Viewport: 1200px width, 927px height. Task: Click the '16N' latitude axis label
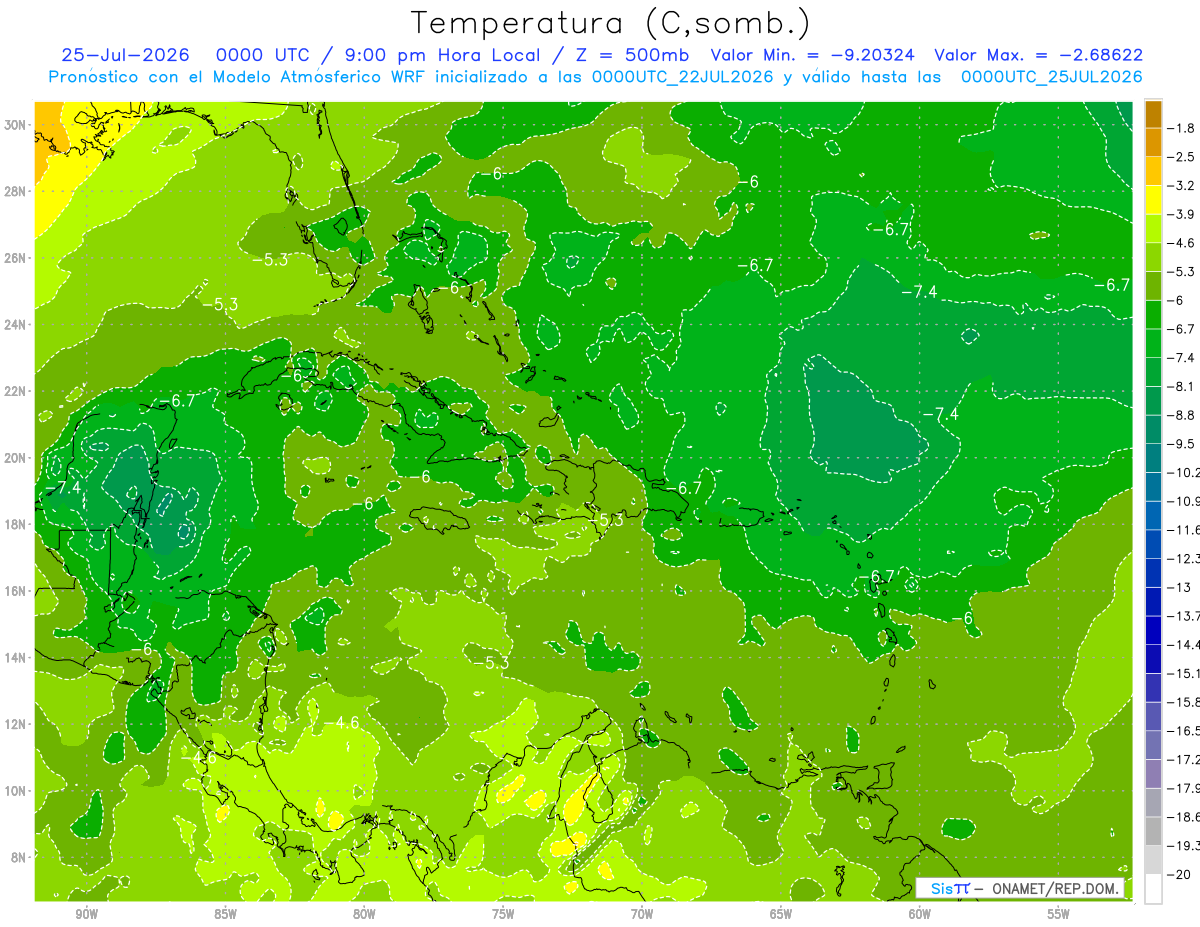point(16,591)
